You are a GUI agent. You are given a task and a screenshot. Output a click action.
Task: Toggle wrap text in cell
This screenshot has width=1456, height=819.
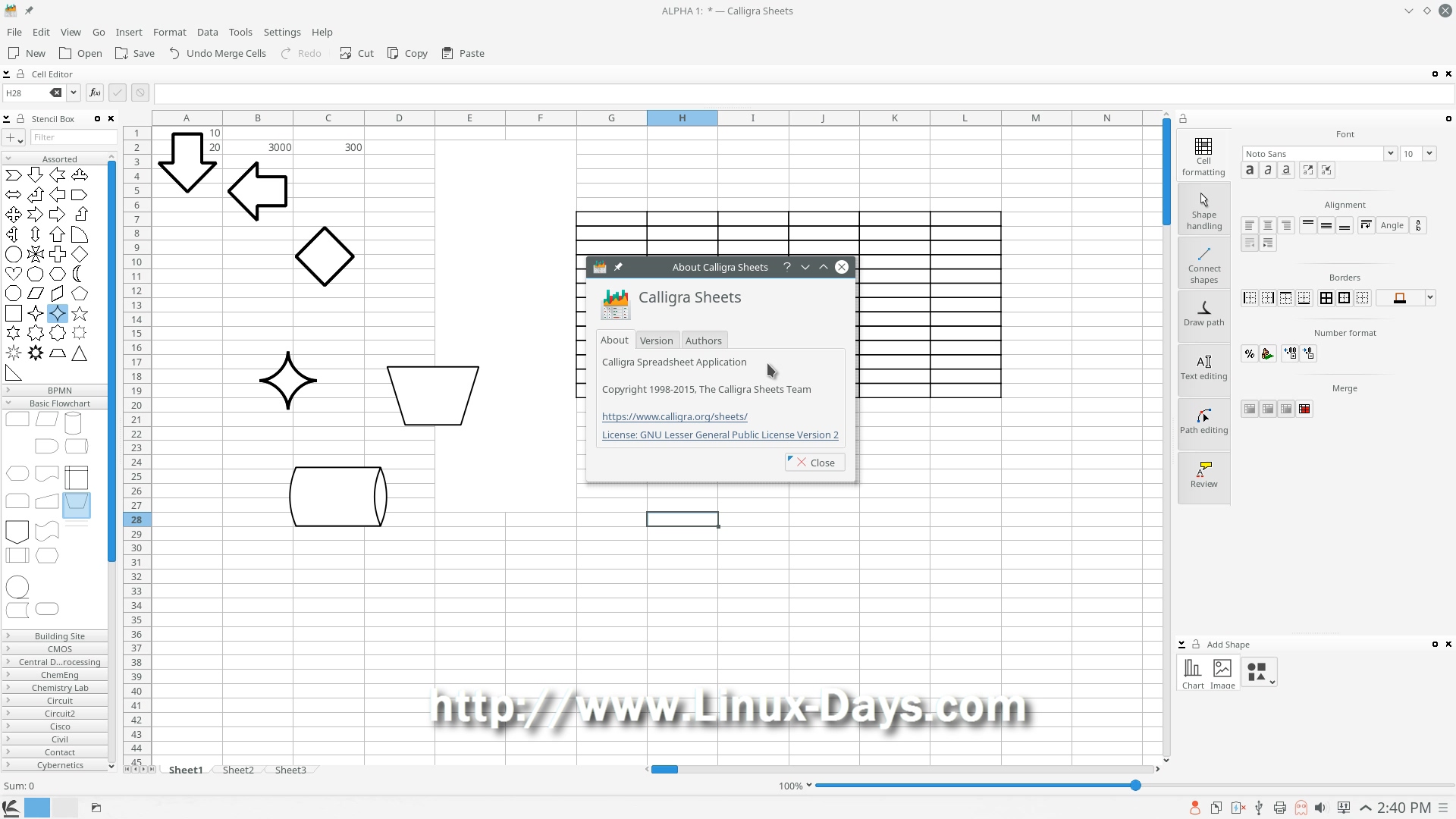coord(1367,225)
